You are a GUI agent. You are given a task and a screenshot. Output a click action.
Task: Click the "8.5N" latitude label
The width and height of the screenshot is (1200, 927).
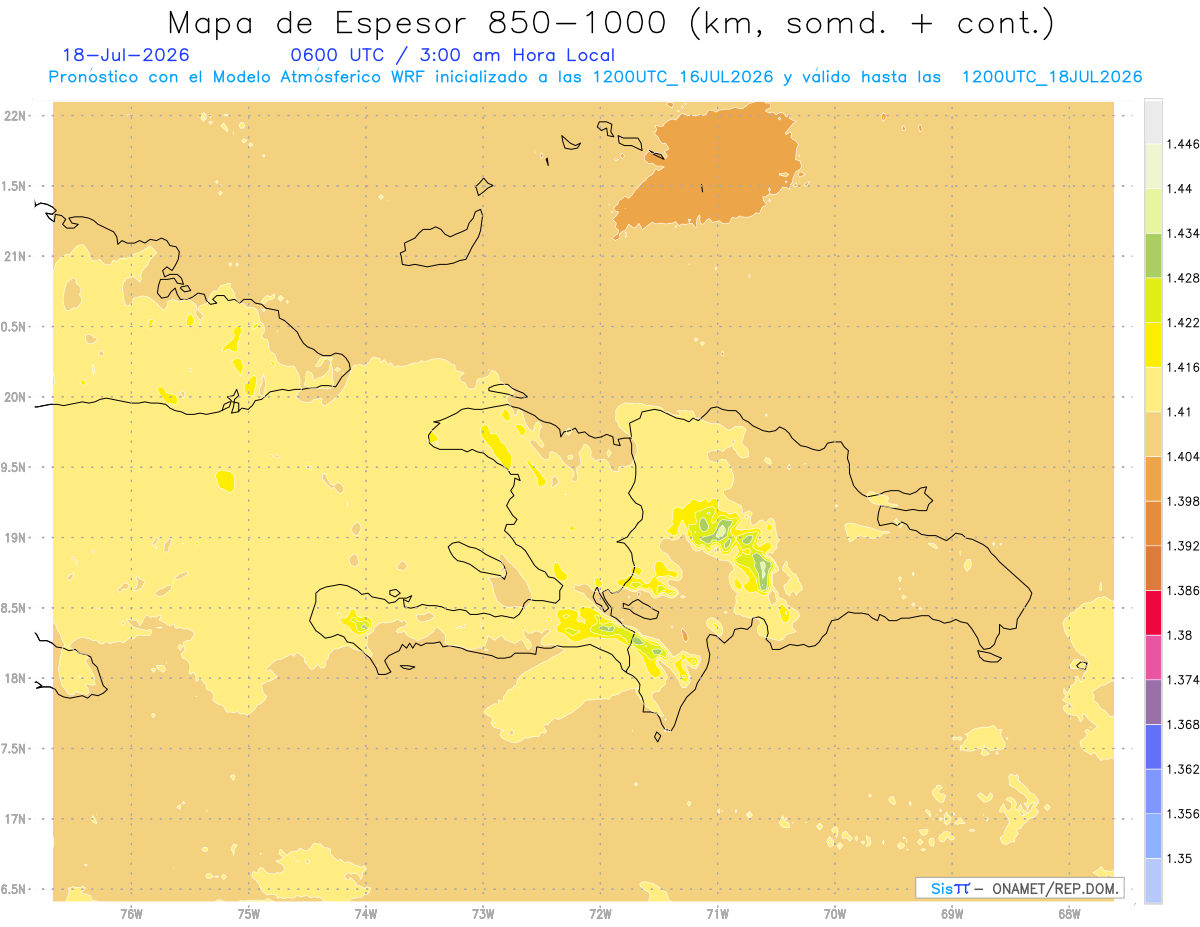coord(15,608)
